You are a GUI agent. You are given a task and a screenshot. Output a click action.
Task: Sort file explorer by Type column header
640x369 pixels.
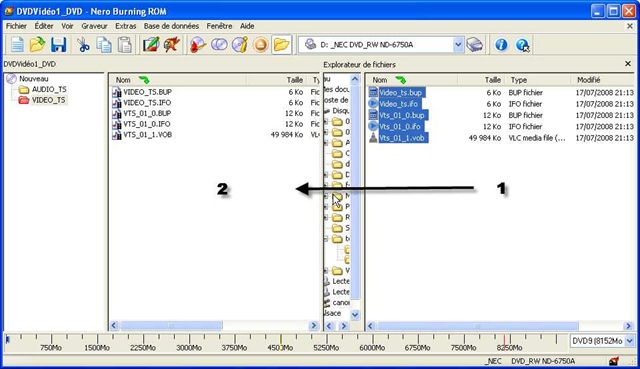pos(539,80)
